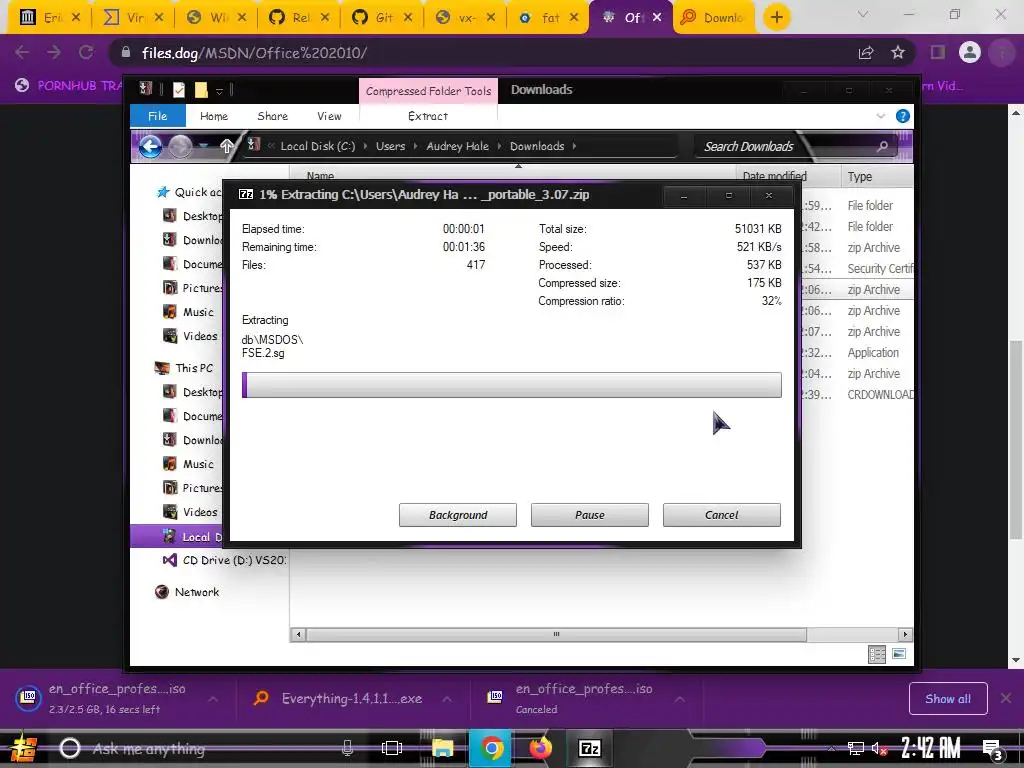Screen dimensions: 1024x768
Task: Click the horizontal scrollbar left arrow
Action: click(x=298, y=634)
